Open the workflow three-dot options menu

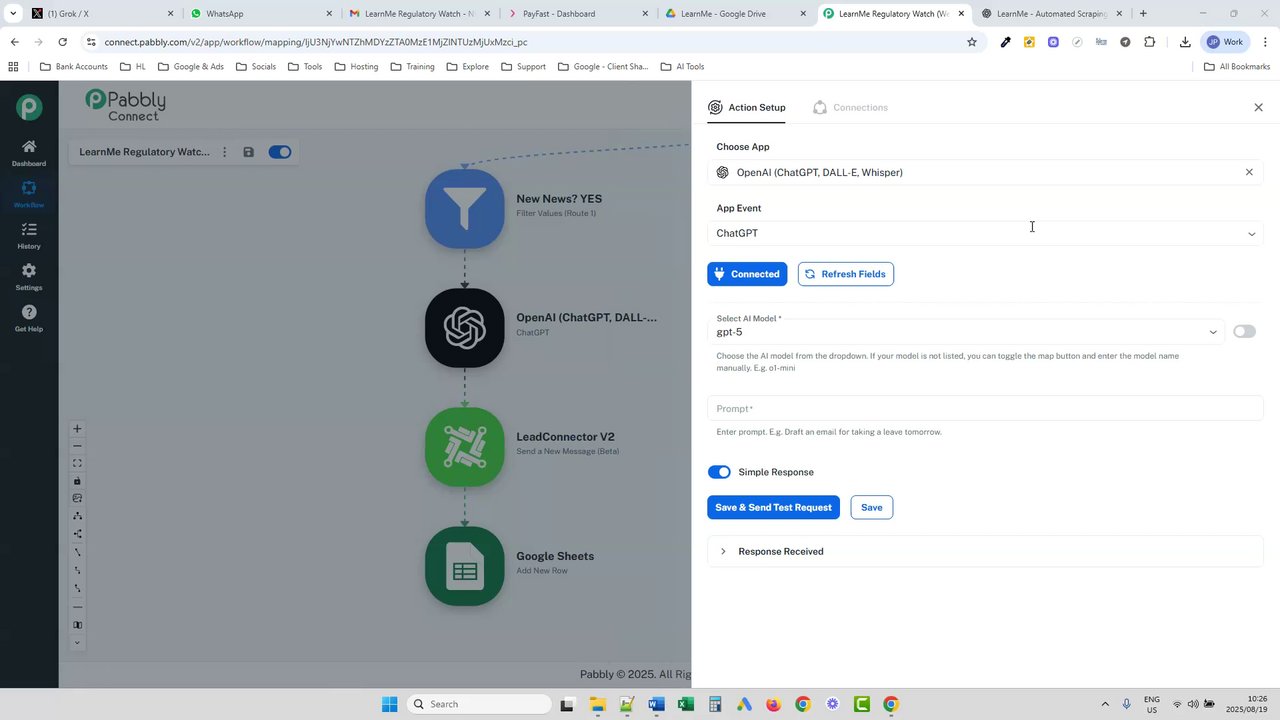pos(224,152)
